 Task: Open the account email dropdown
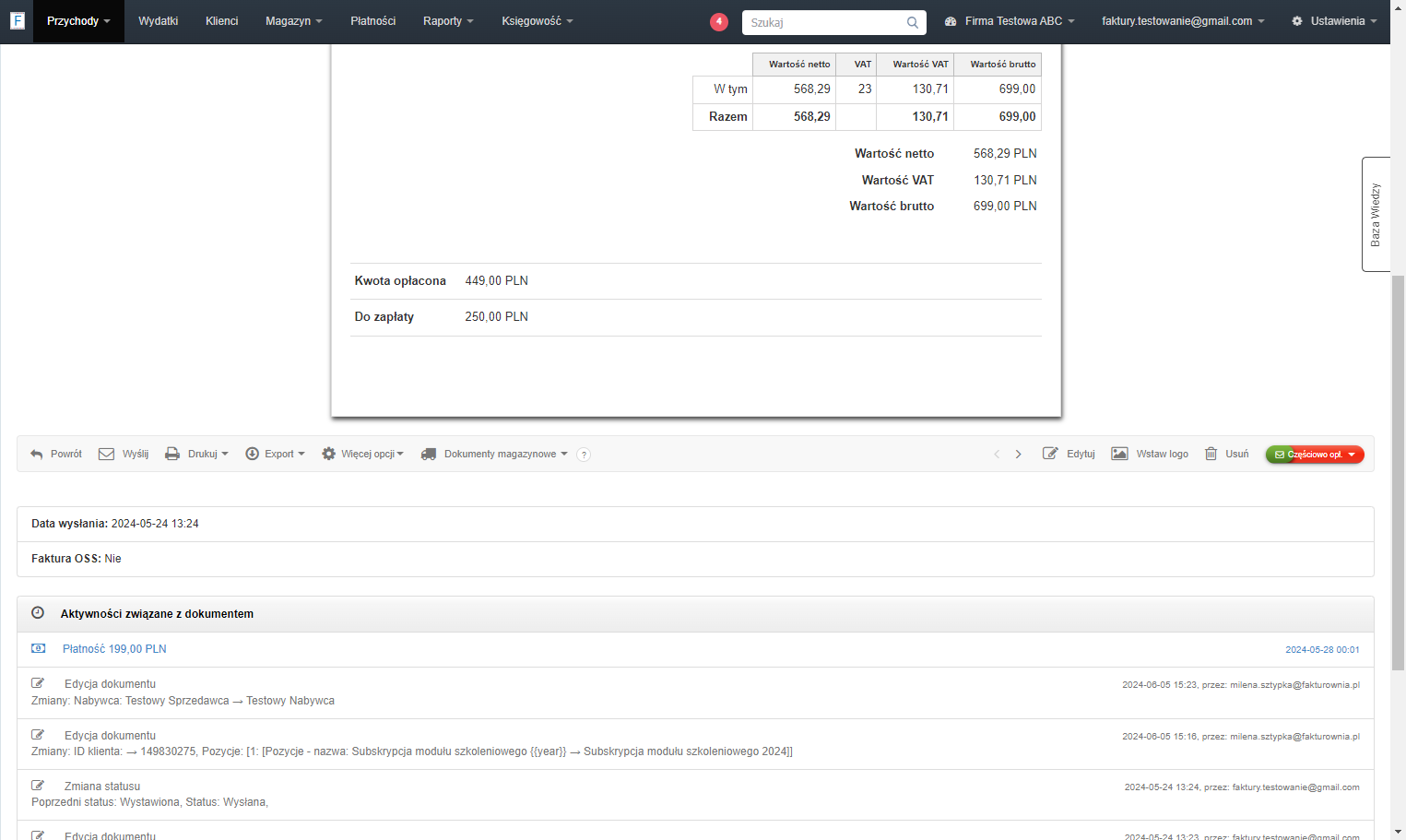coord(1183,21)
